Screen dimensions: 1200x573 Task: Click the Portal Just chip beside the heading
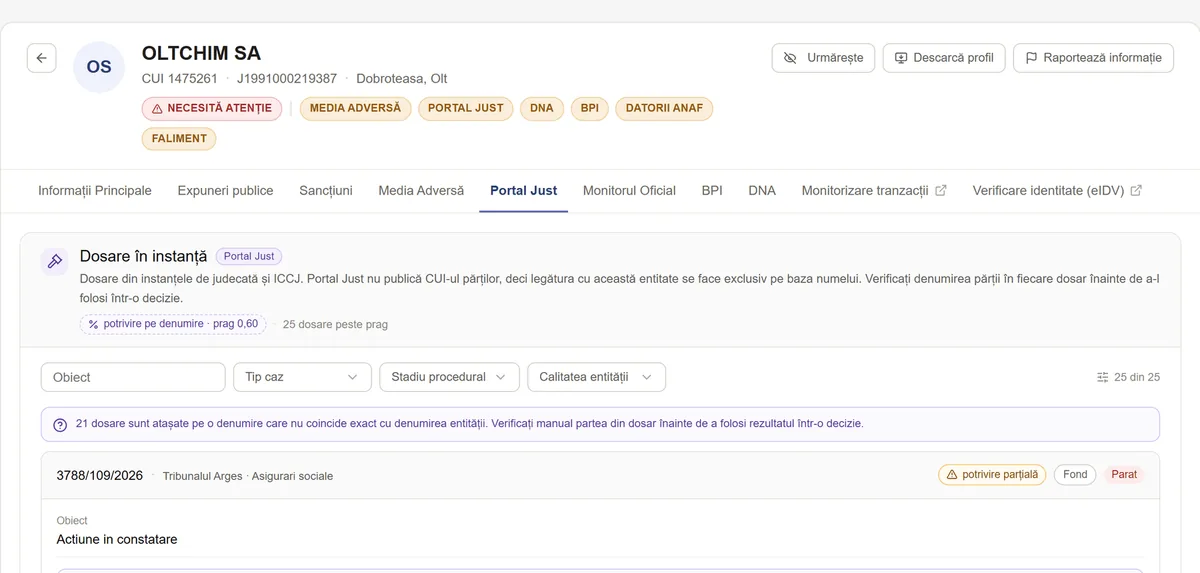tap(250, 257)
